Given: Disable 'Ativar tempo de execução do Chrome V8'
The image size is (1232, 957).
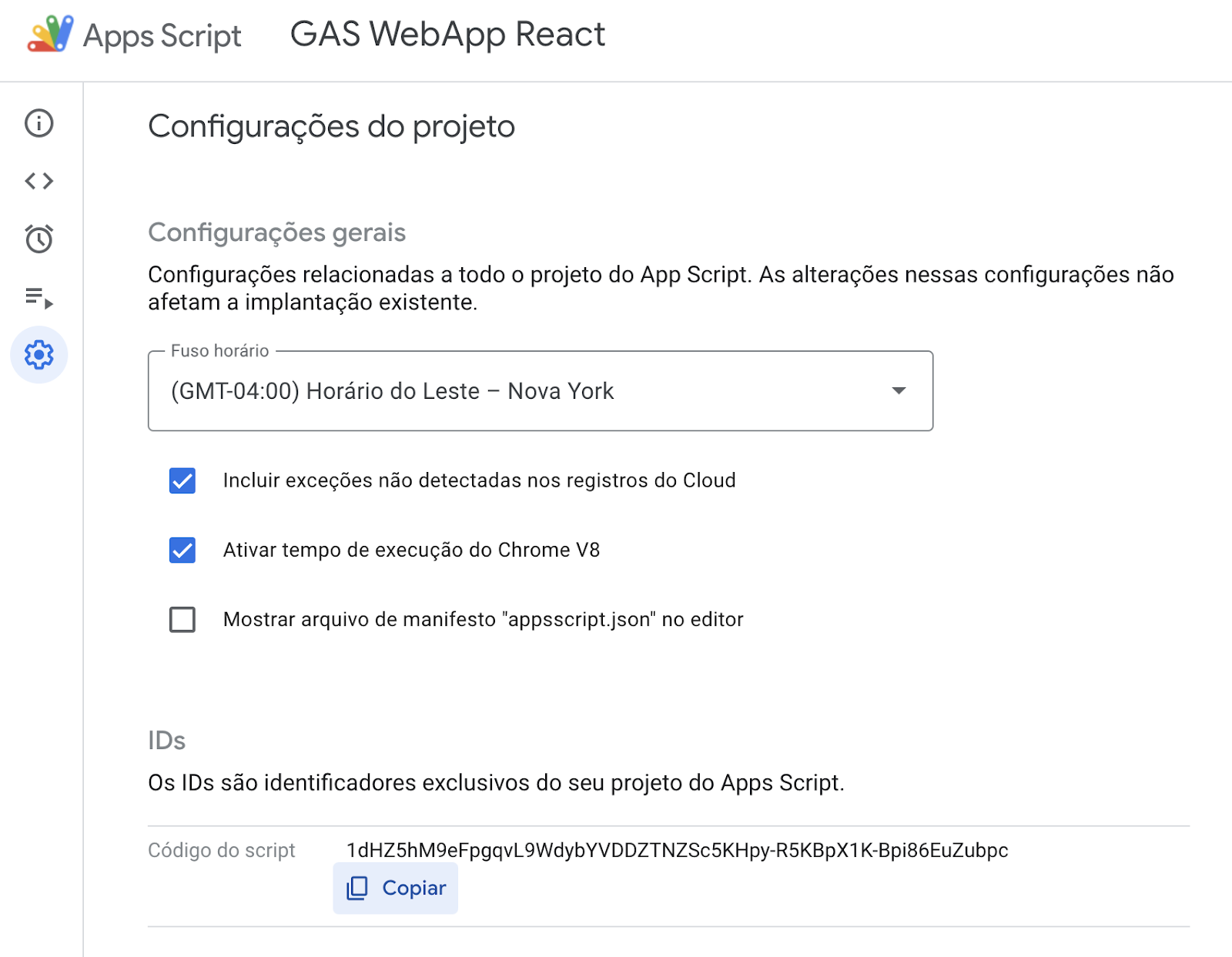Looking at the screenshot, I should [x=182, y=550].
